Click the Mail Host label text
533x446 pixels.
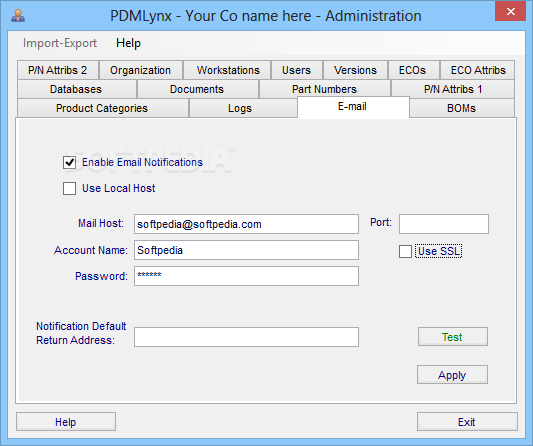click(x=101, y=223)
